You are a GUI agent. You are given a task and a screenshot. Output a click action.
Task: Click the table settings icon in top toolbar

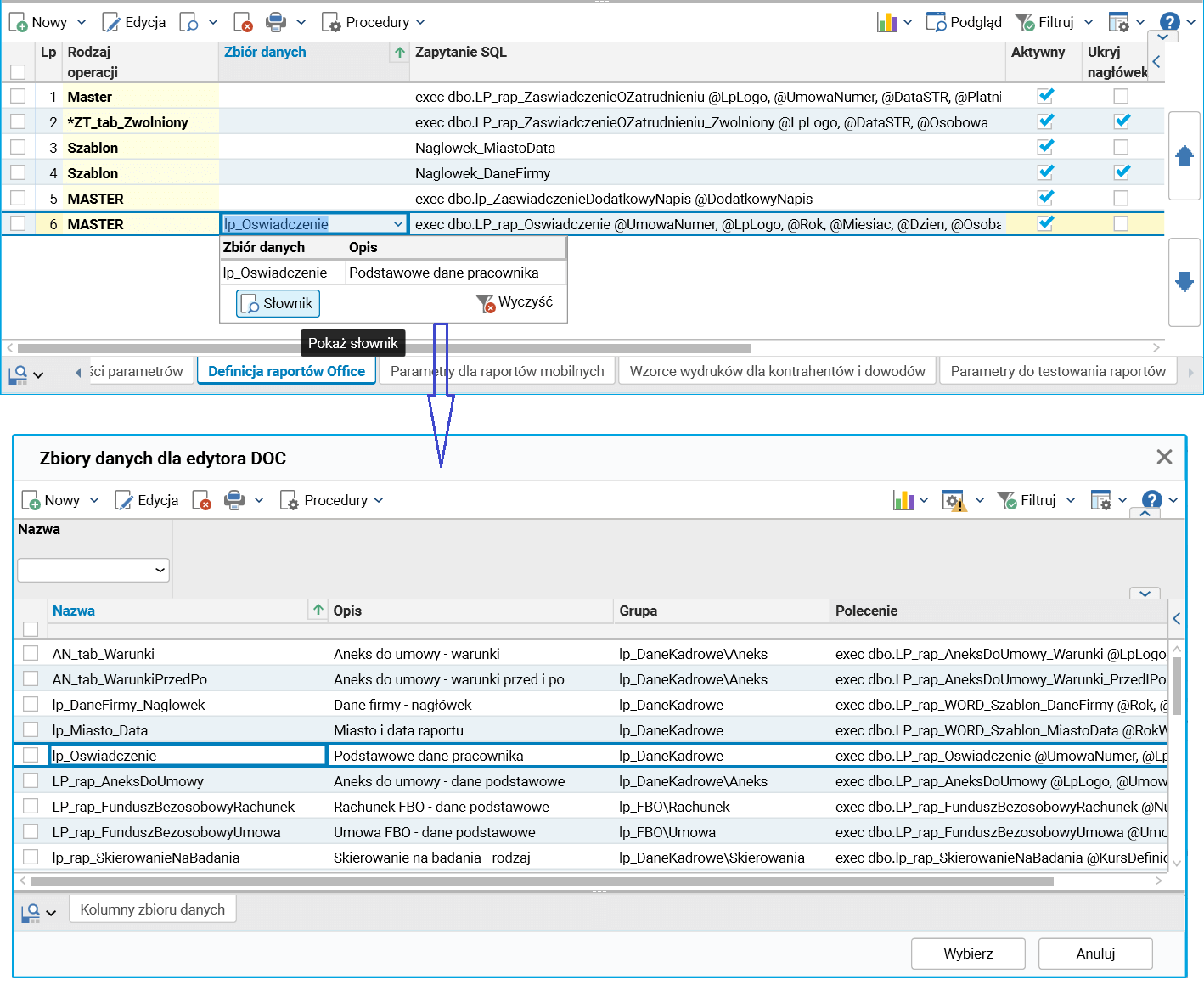[1119, 22]
